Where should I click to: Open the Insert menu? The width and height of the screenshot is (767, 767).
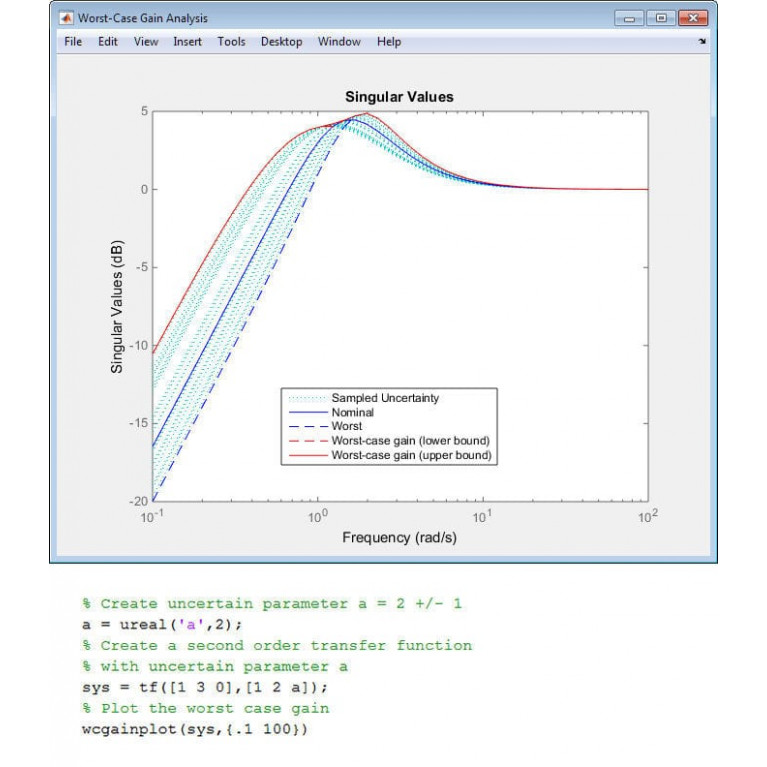pos(187,42)
